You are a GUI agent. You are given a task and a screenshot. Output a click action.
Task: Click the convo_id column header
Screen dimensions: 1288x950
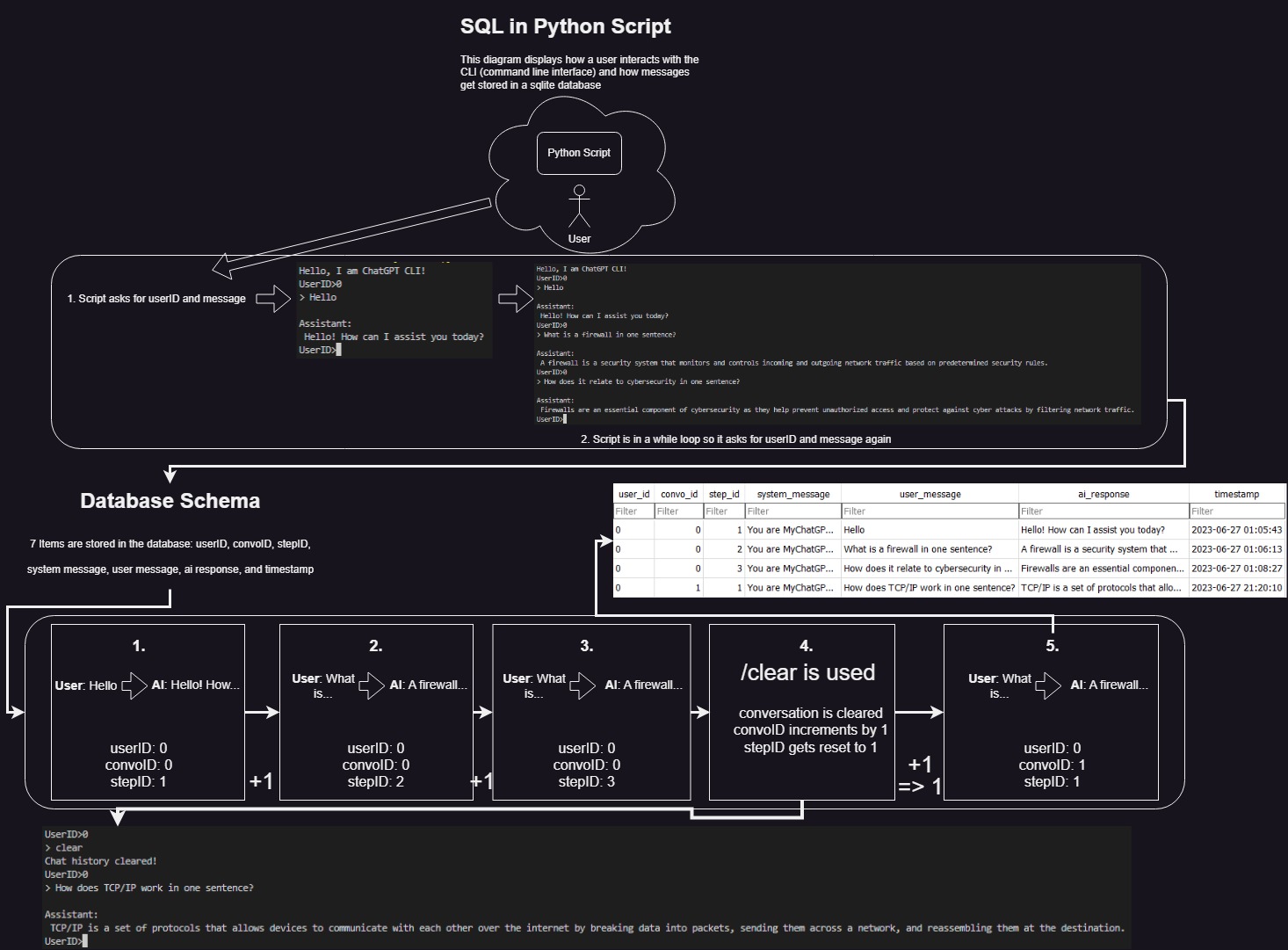(679, 494)
